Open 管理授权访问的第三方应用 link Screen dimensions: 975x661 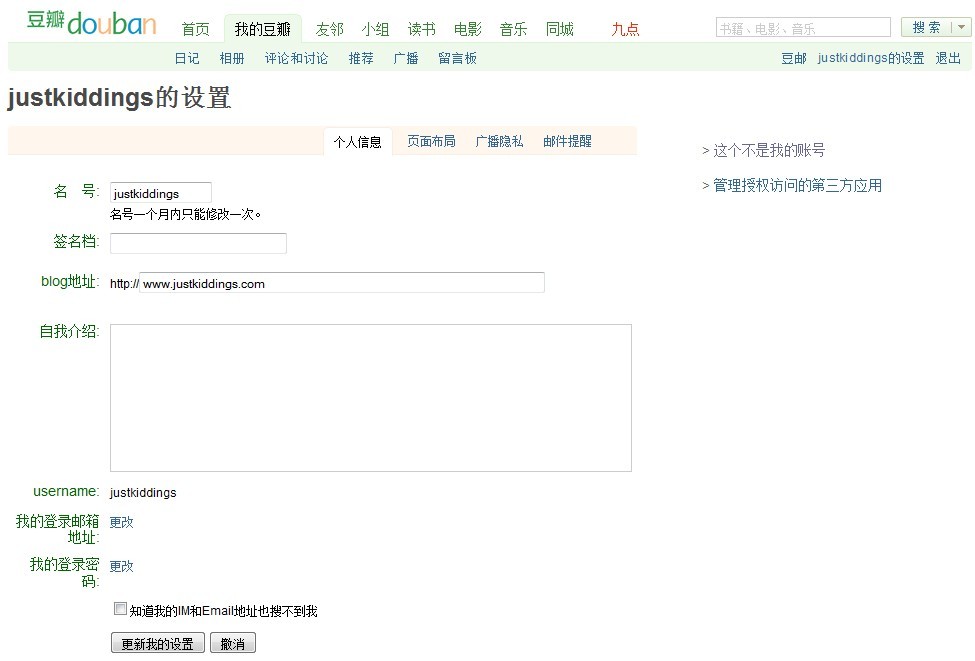(x=797, y=186)
